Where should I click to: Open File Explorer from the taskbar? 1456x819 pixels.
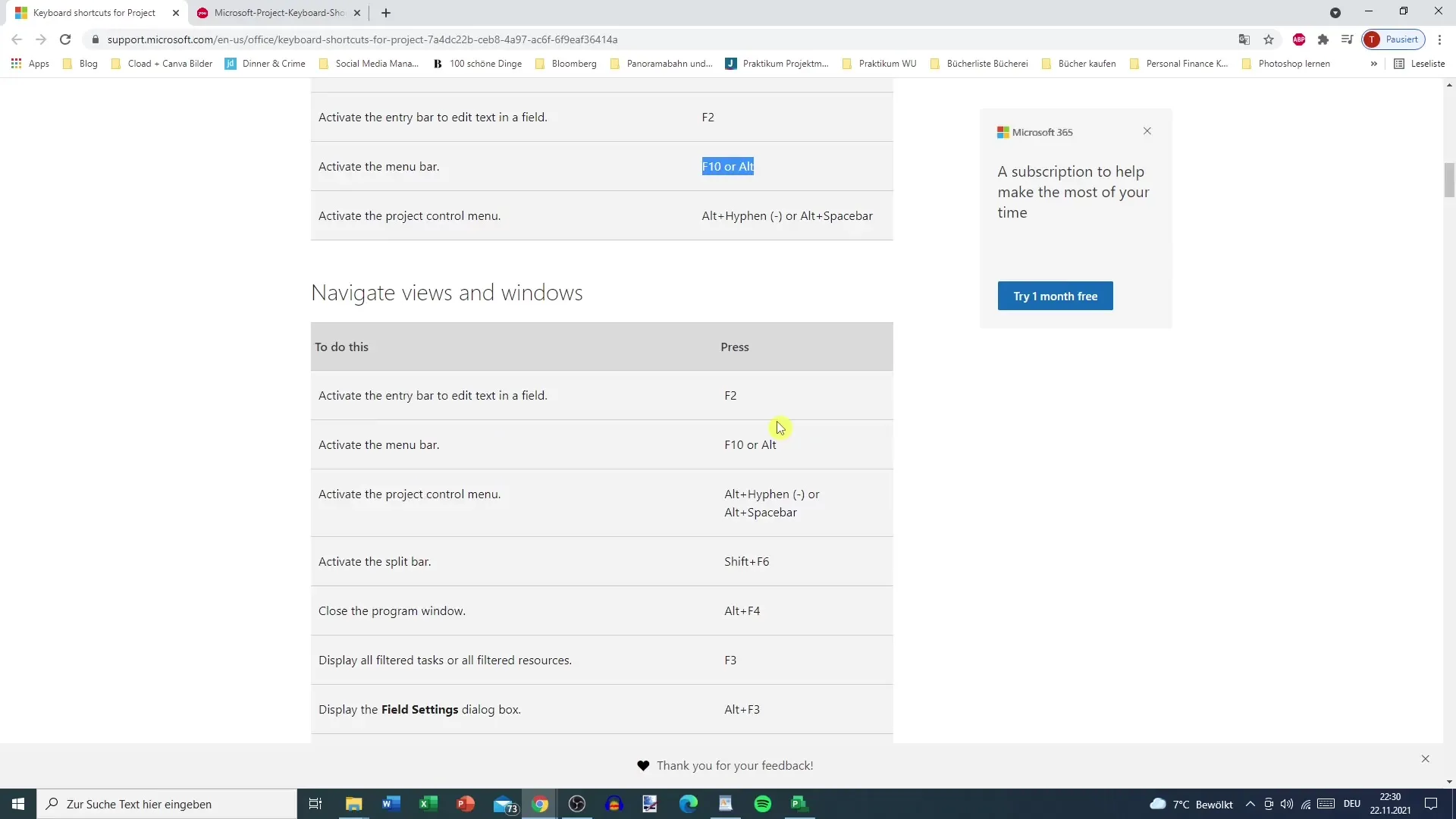click(x=353, y=804)
